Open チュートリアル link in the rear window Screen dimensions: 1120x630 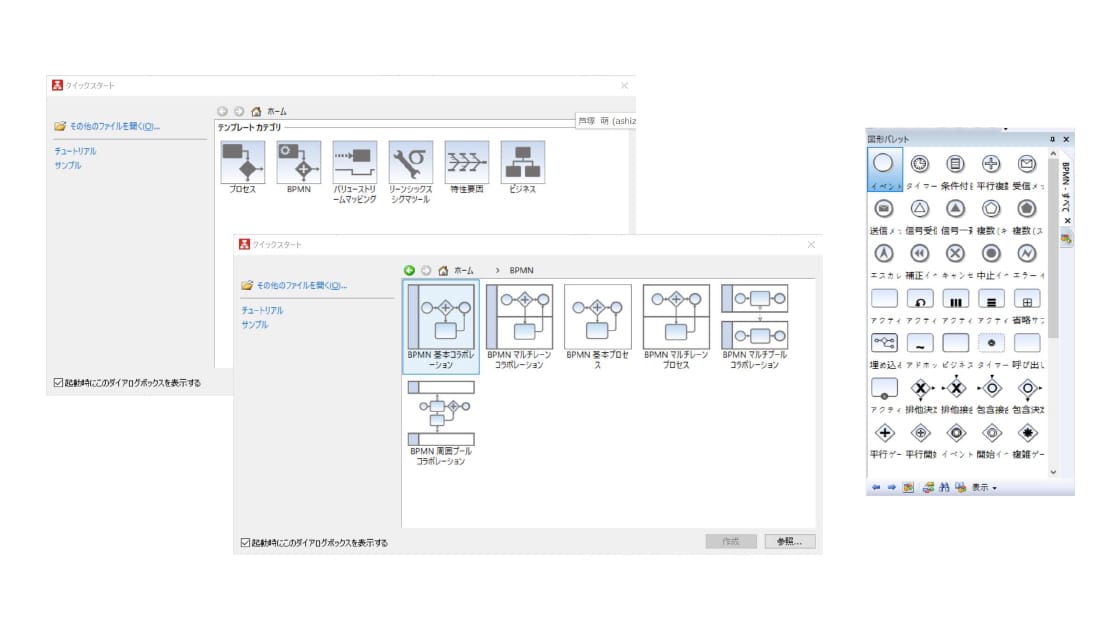[75, 151]
